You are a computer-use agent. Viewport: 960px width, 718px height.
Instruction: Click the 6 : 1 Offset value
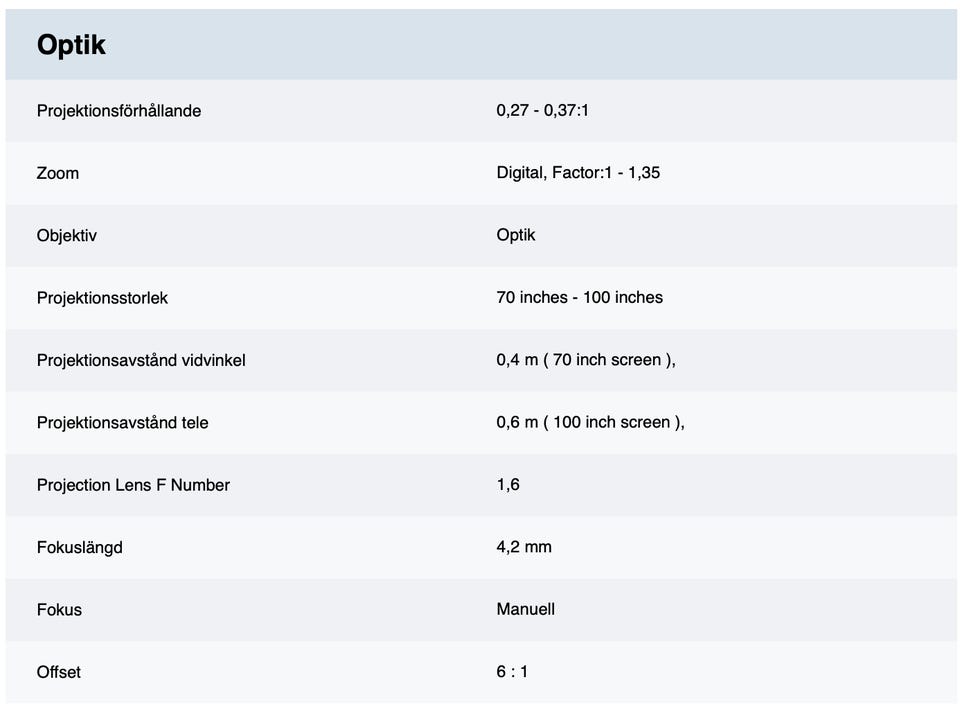click(512, 672)
